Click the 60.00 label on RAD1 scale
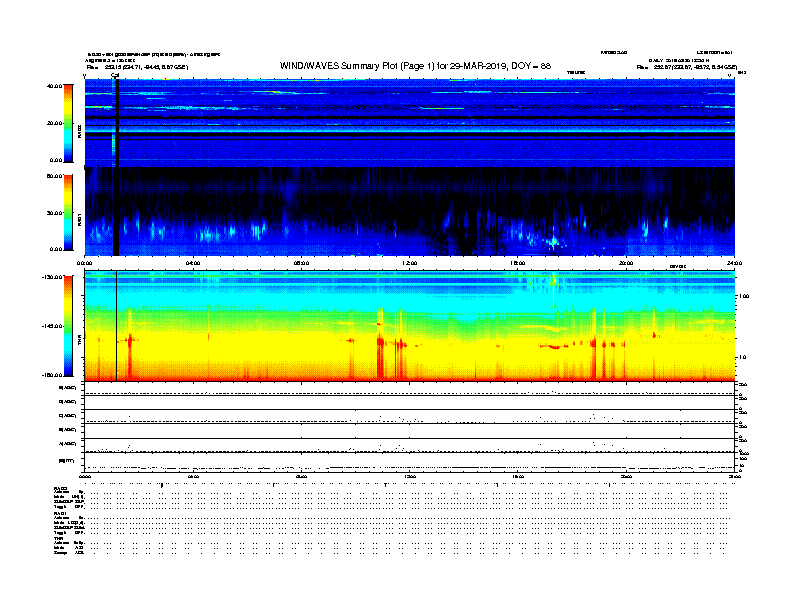The height and width of the screenshot is (612, 792). pyautogui.click(x=54, y=176)
